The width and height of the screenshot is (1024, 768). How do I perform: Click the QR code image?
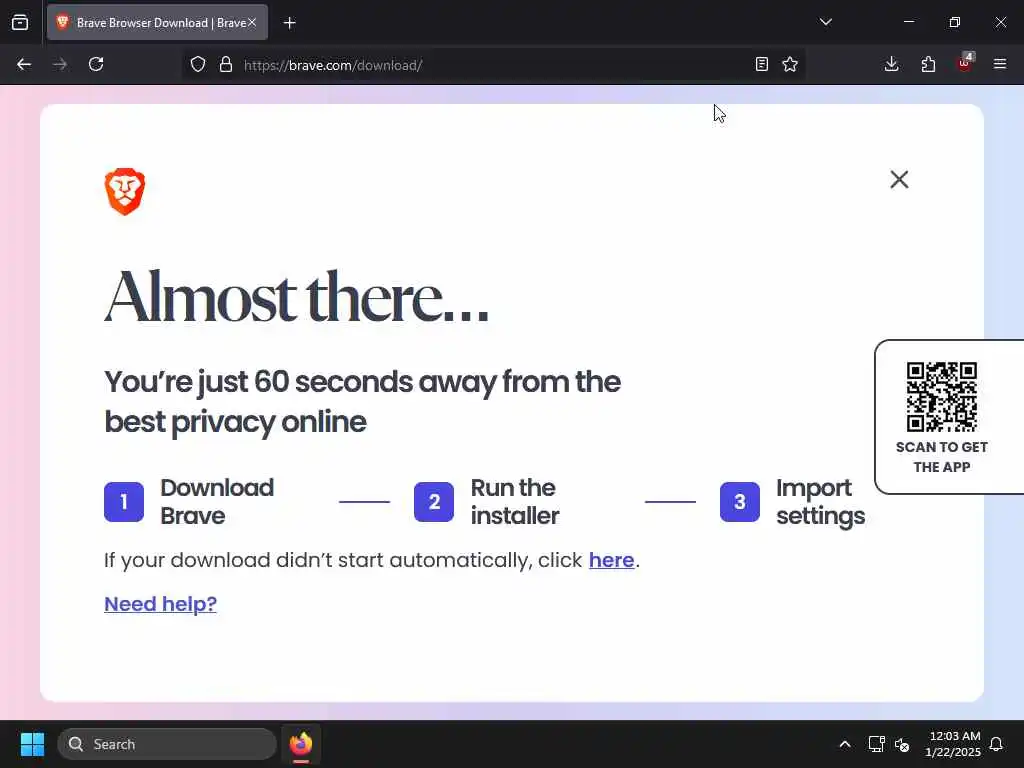coord(942,397)
